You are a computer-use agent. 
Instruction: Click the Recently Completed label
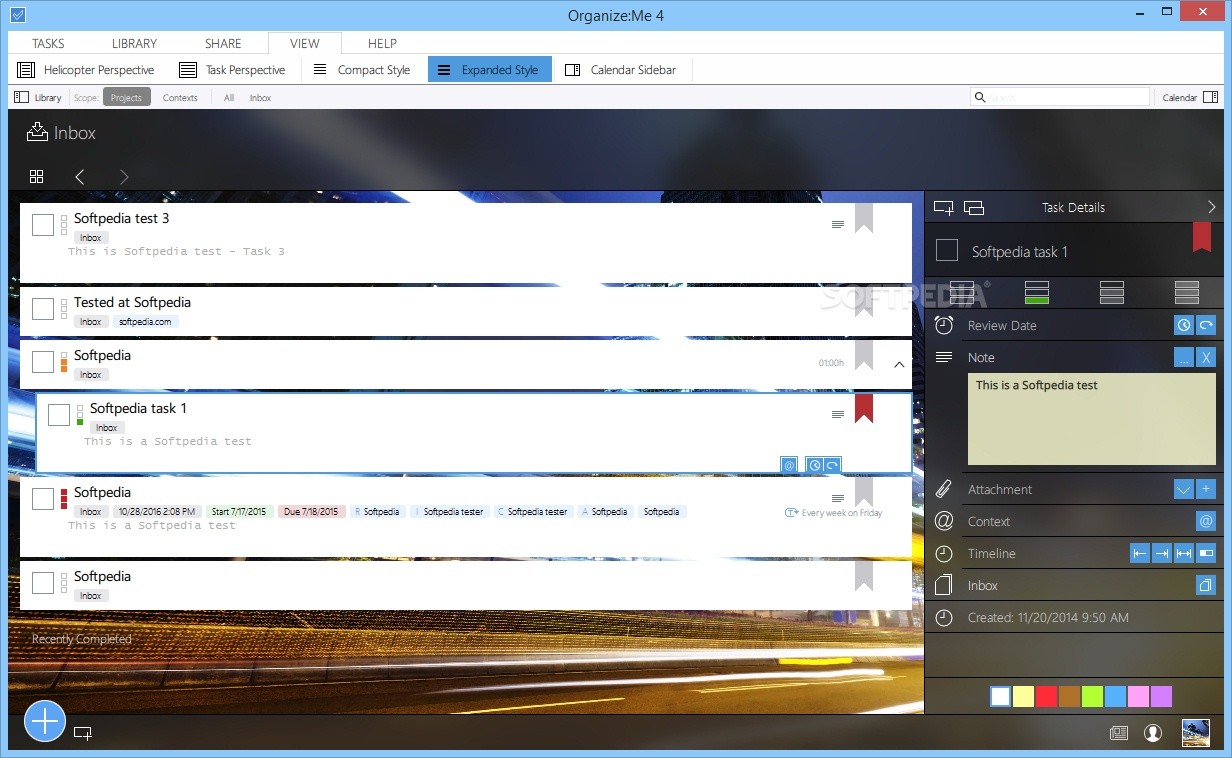click(82, 639)
